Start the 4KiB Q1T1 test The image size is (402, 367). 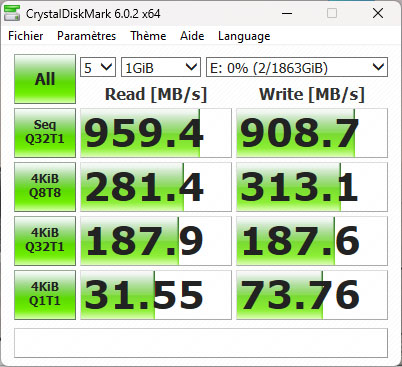click(x=45, y=295)
